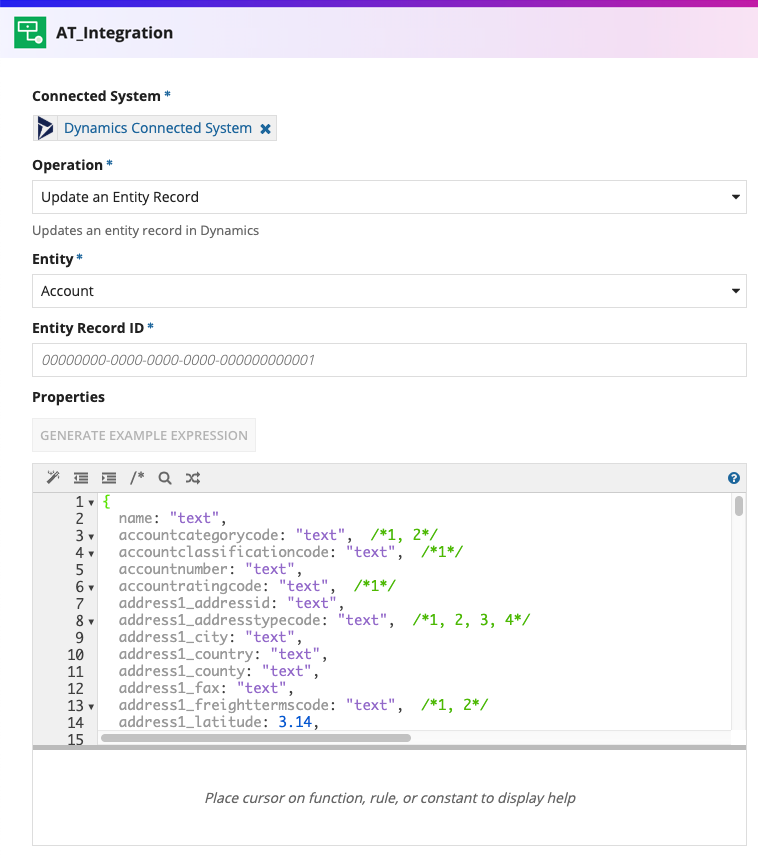Remove Dynamics Connected System with X
Viewport: 758px width, 859px height.
click(265, 129)
